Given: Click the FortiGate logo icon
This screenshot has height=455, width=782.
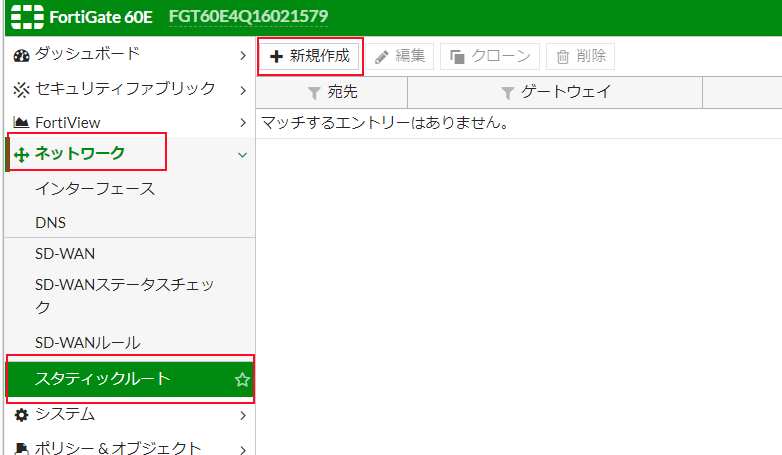Looking at the screenshot, I should [x=27, y=17].
